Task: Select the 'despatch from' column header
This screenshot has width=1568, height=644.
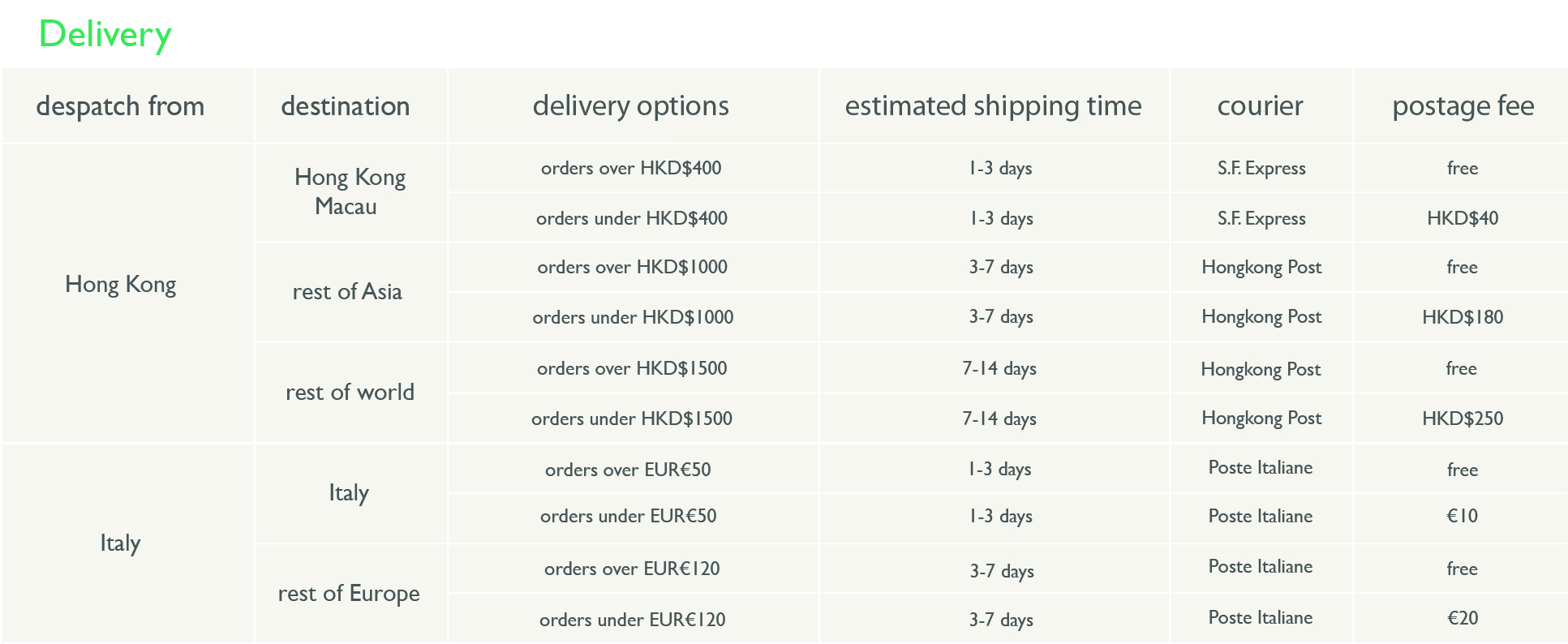Action: [120, 106]
